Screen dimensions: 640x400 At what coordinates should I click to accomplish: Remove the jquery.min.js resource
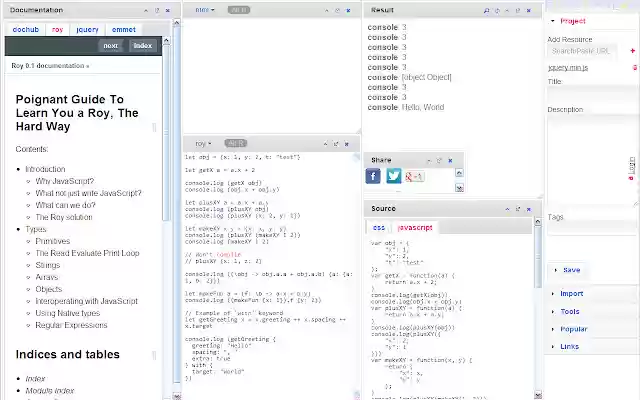point(635,68)
